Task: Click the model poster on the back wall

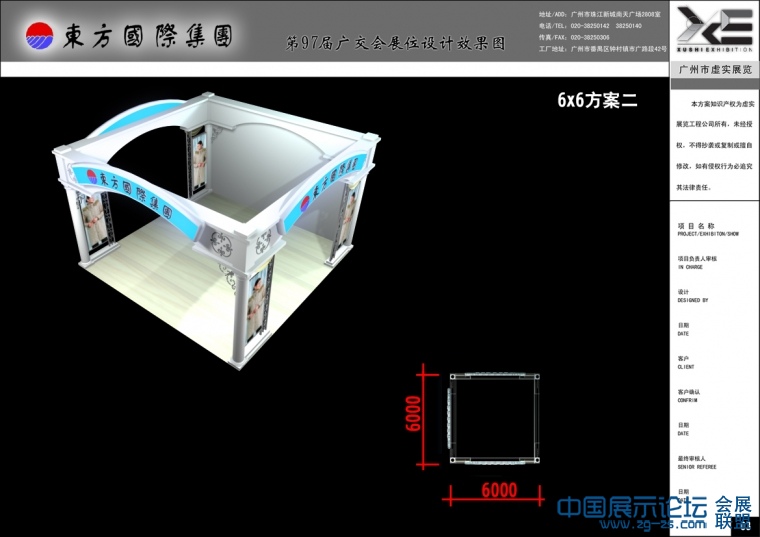Action: pos(199,161)
